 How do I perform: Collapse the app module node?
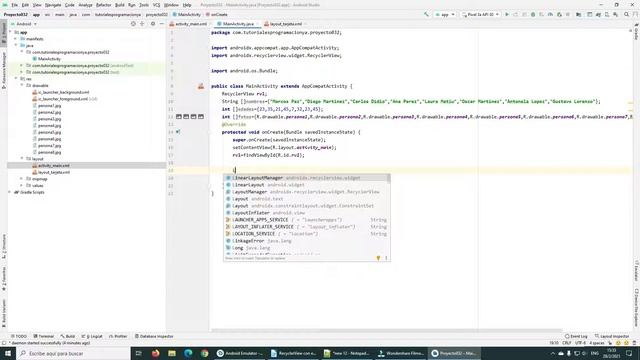10,32
